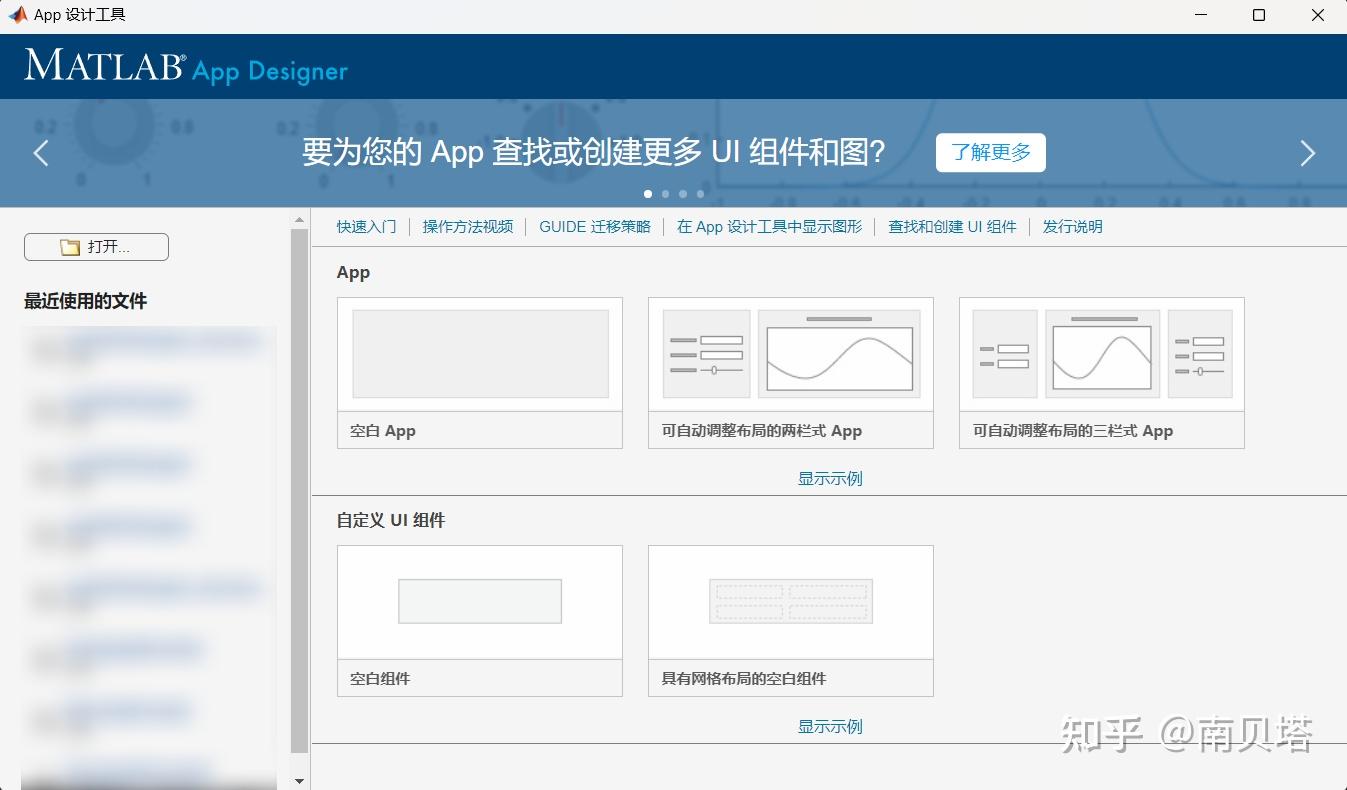Create a 空白组件 custom UI component

coord(479,620)
